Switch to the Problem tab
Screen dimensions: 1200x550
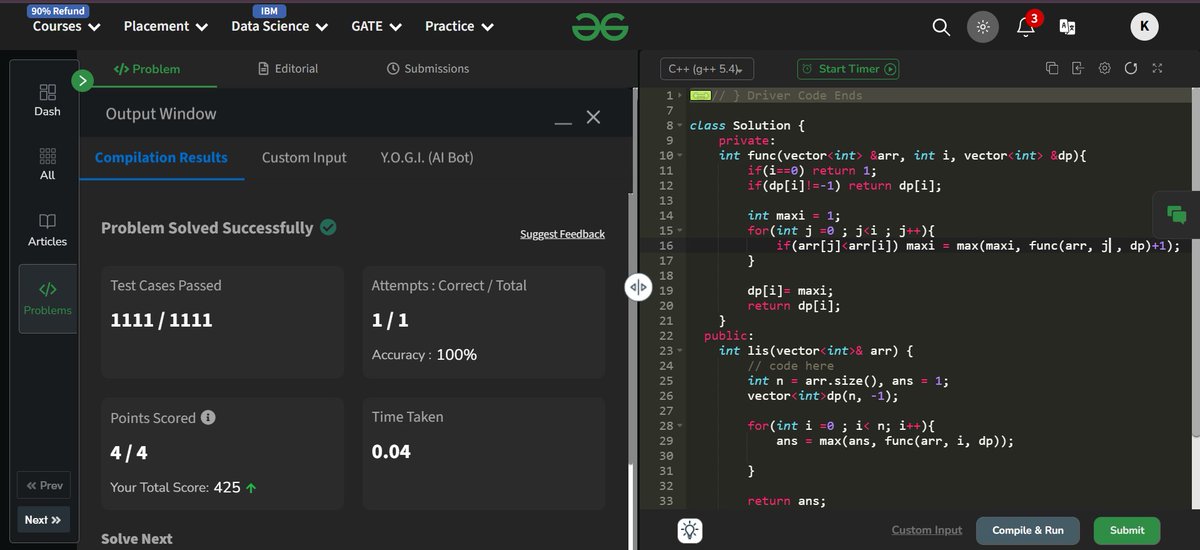pyautogui.click(x=147, y=69)
